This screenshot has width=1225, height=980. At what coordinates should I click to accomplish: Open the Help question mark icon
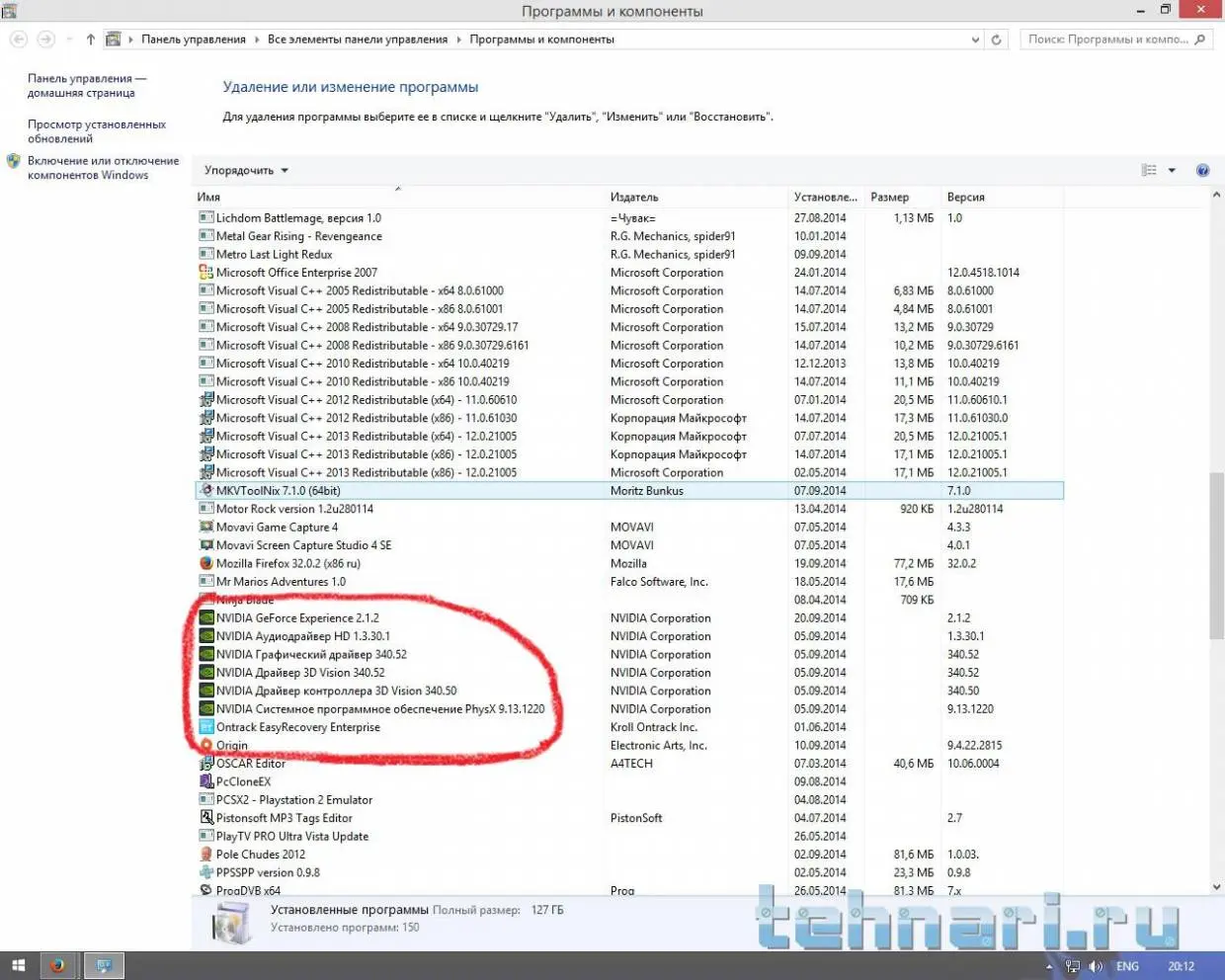(x=1202, y=170)
